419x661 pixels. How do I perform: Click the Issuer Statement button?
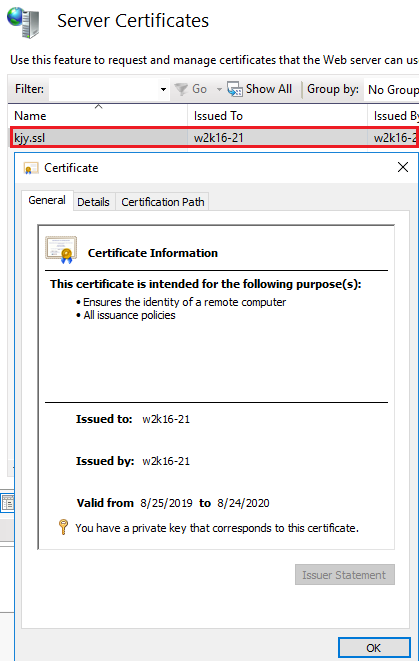pos(344,575)
